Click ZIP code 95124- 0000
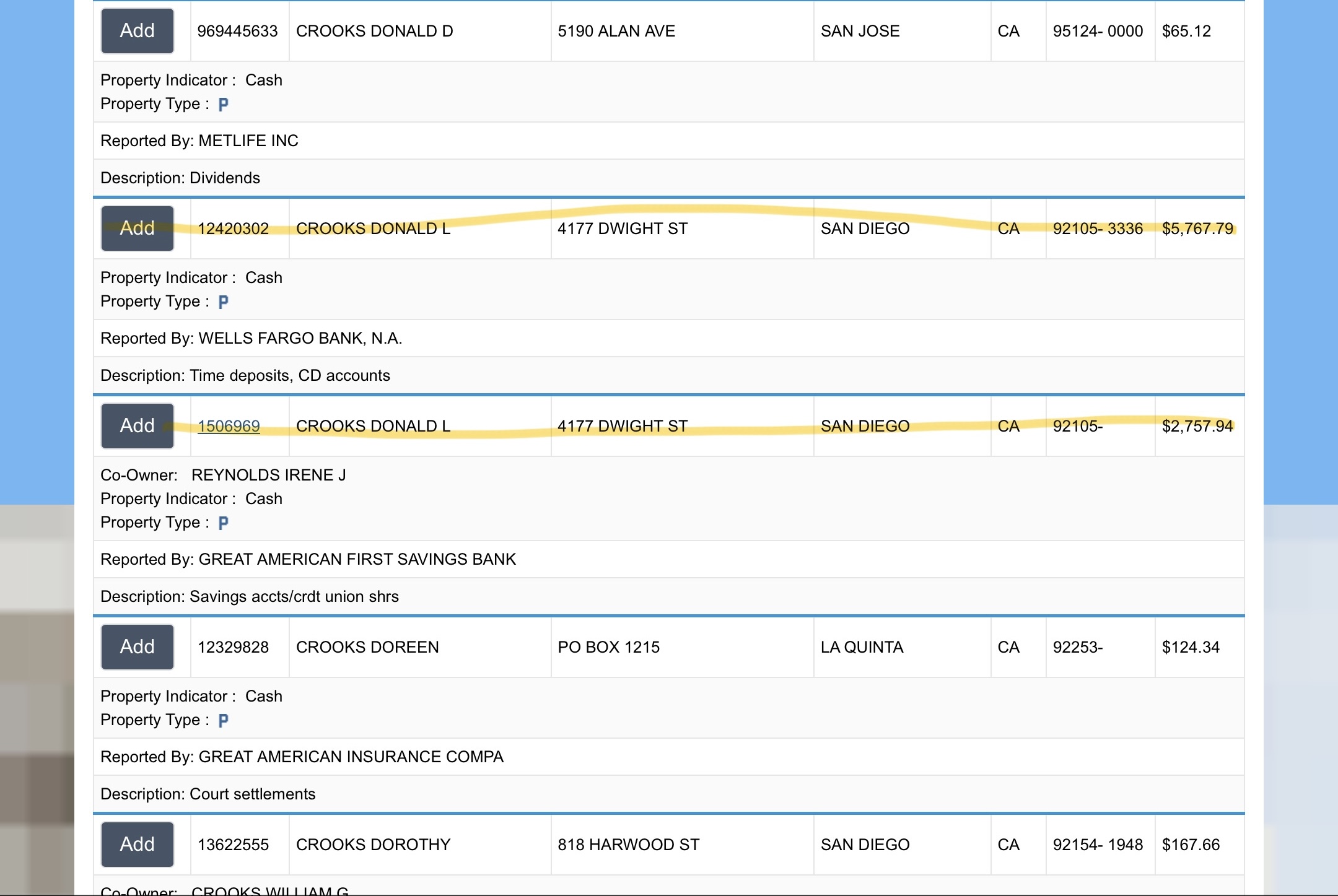1338x896 pixels. coord(1098,31)
